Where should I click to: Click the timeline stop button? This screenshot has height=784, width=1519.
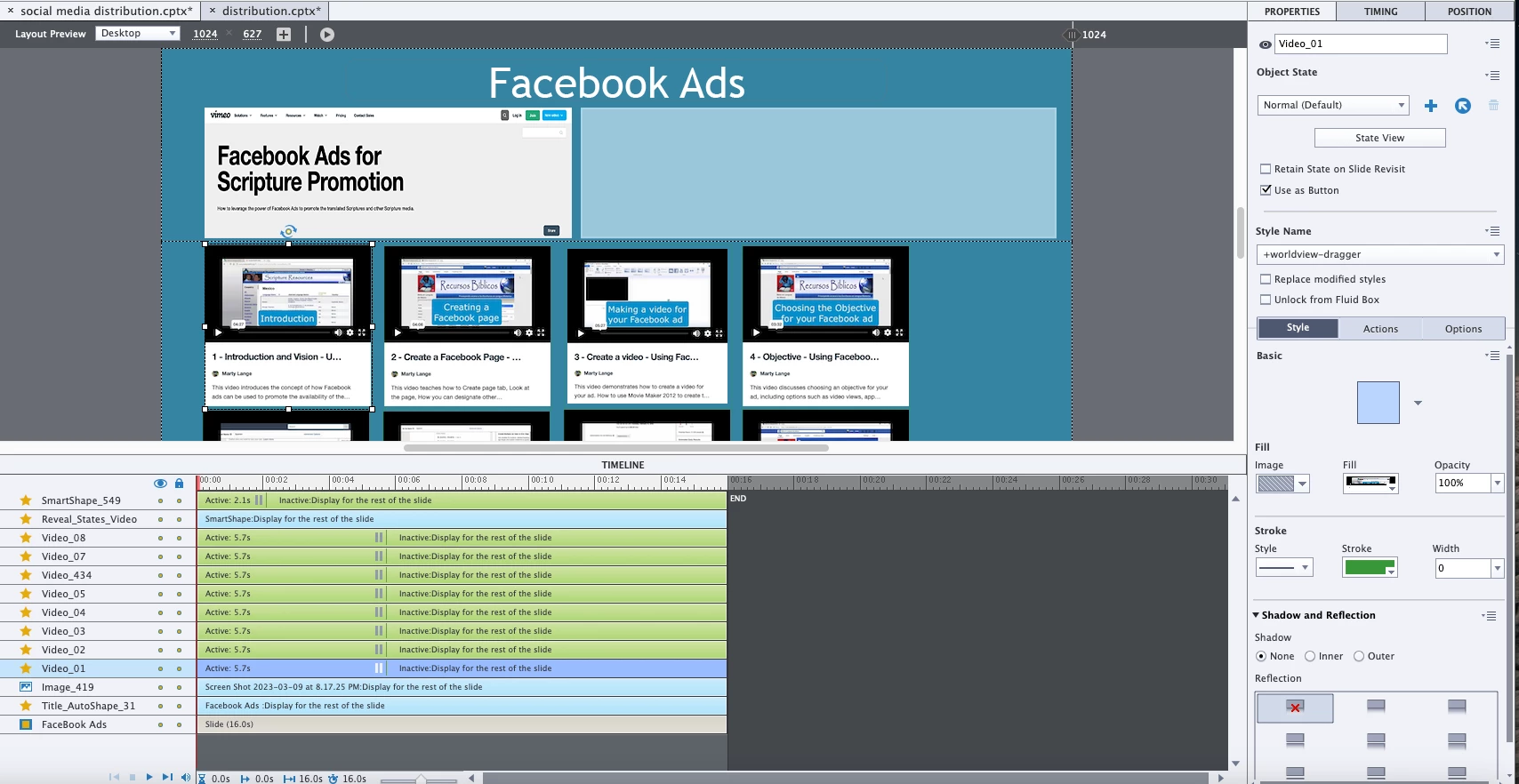133,777
